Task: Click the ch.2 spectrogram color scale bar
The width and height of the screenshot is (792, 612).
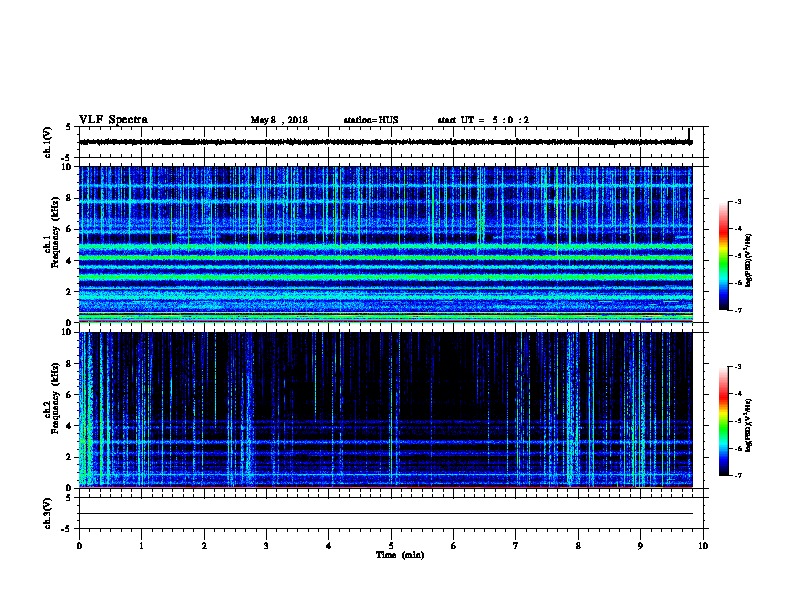Action: [723, 421]
